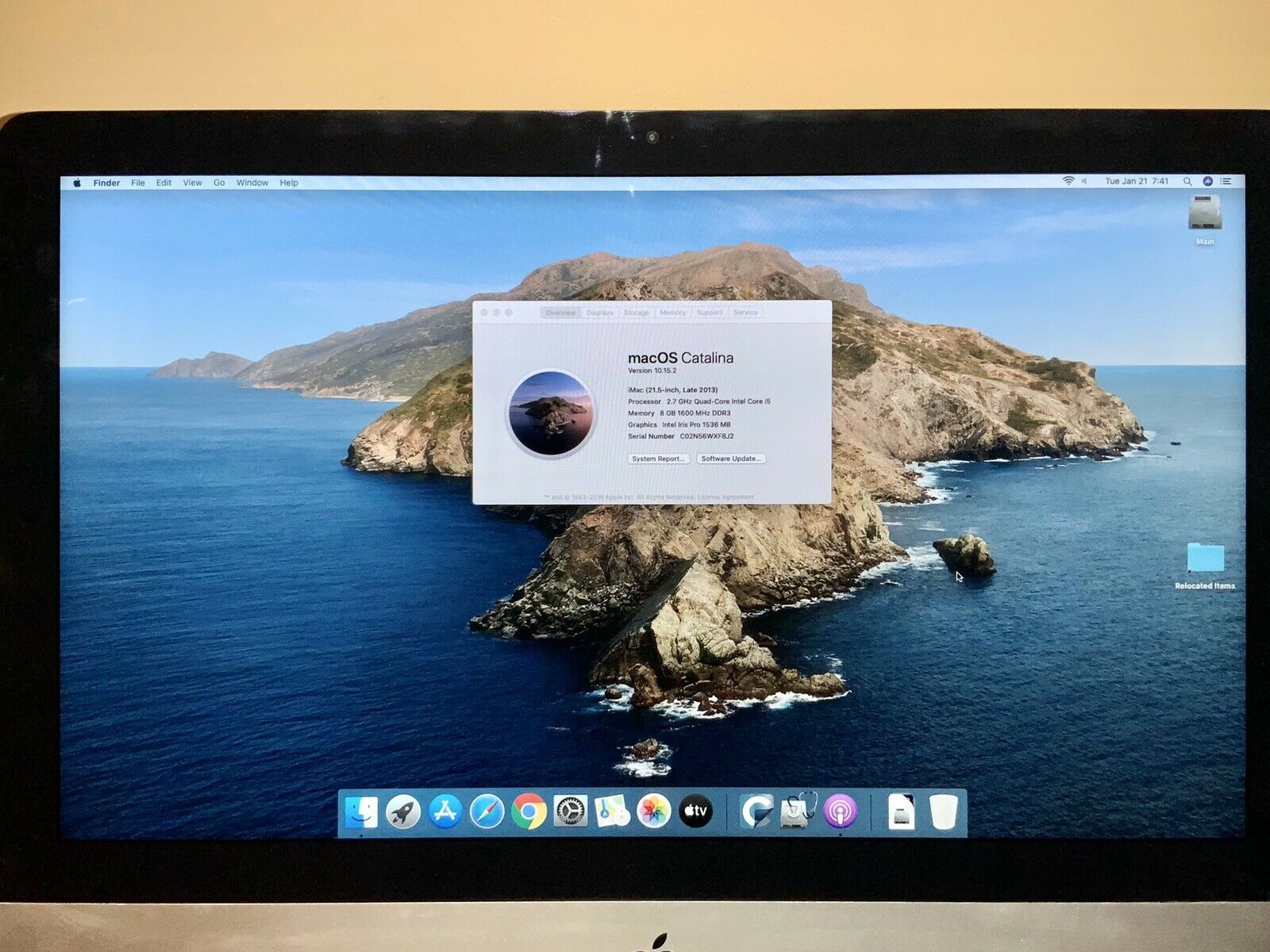
Task: Open the Relocated Items folder on desktop
Action: click(1205, 555)
